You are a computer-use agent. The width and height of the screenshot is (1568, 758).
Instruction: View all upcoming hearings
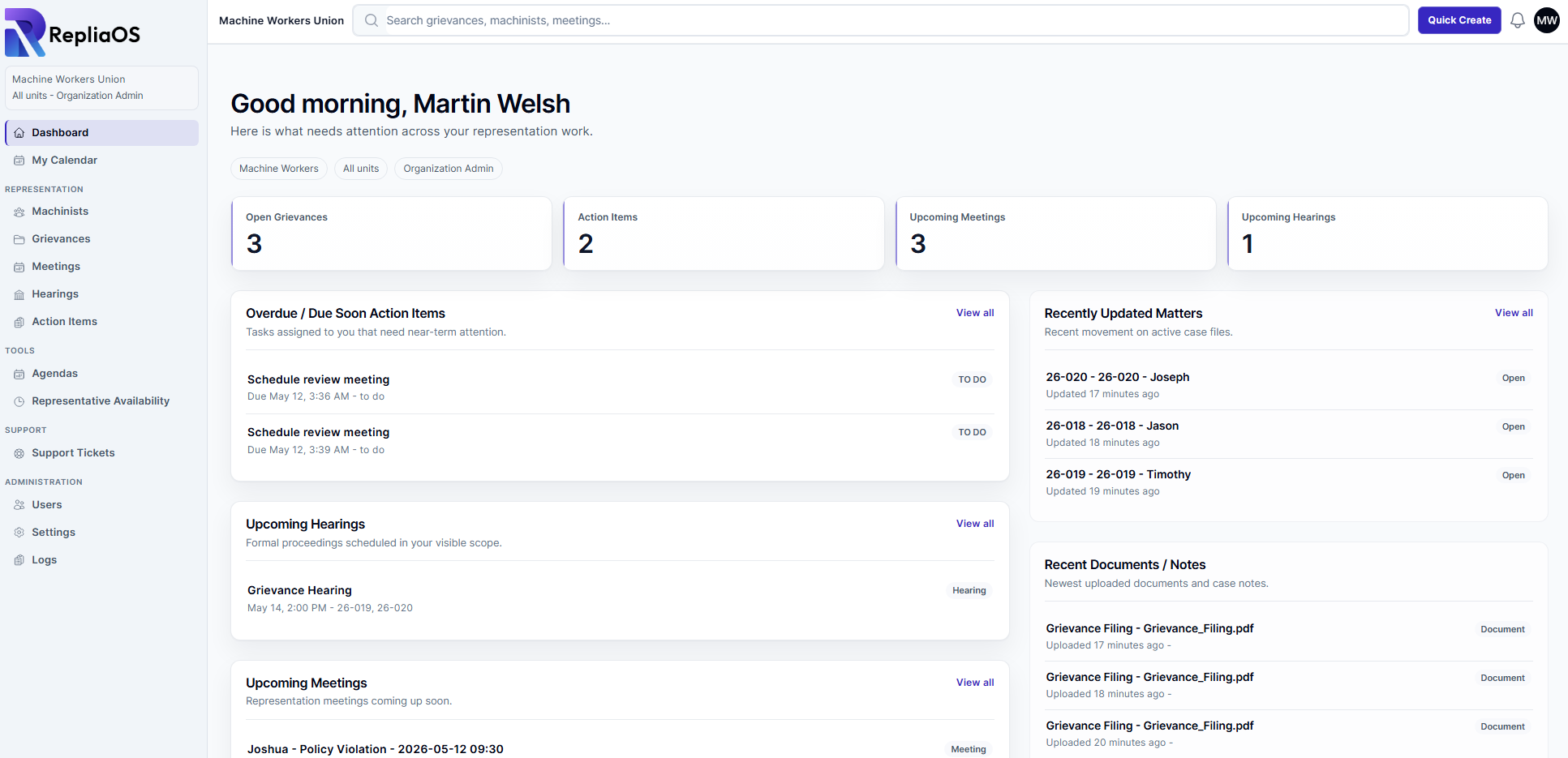click(x=974, y=524)
